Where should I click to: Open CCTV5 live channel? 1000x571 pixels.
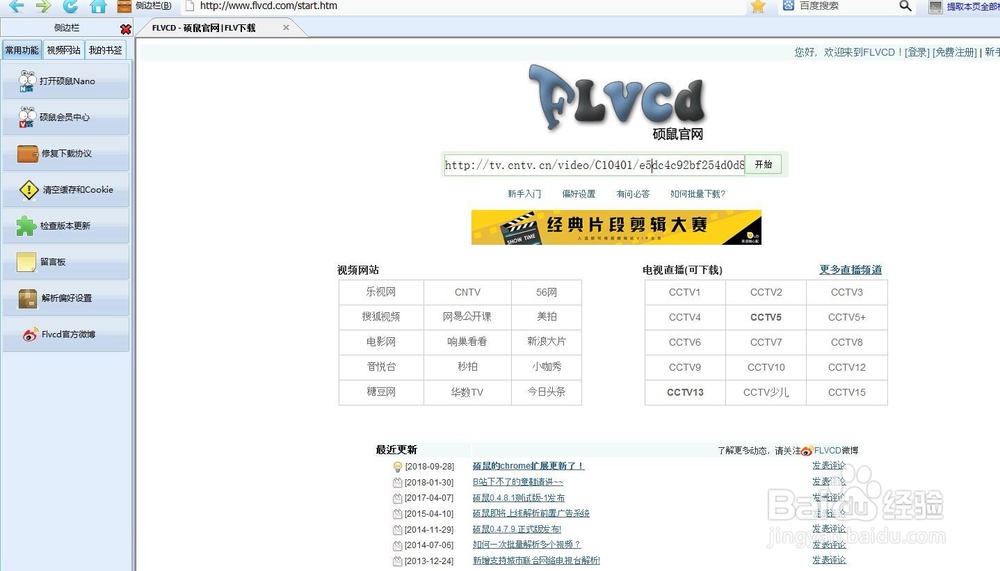click(766, 317)
